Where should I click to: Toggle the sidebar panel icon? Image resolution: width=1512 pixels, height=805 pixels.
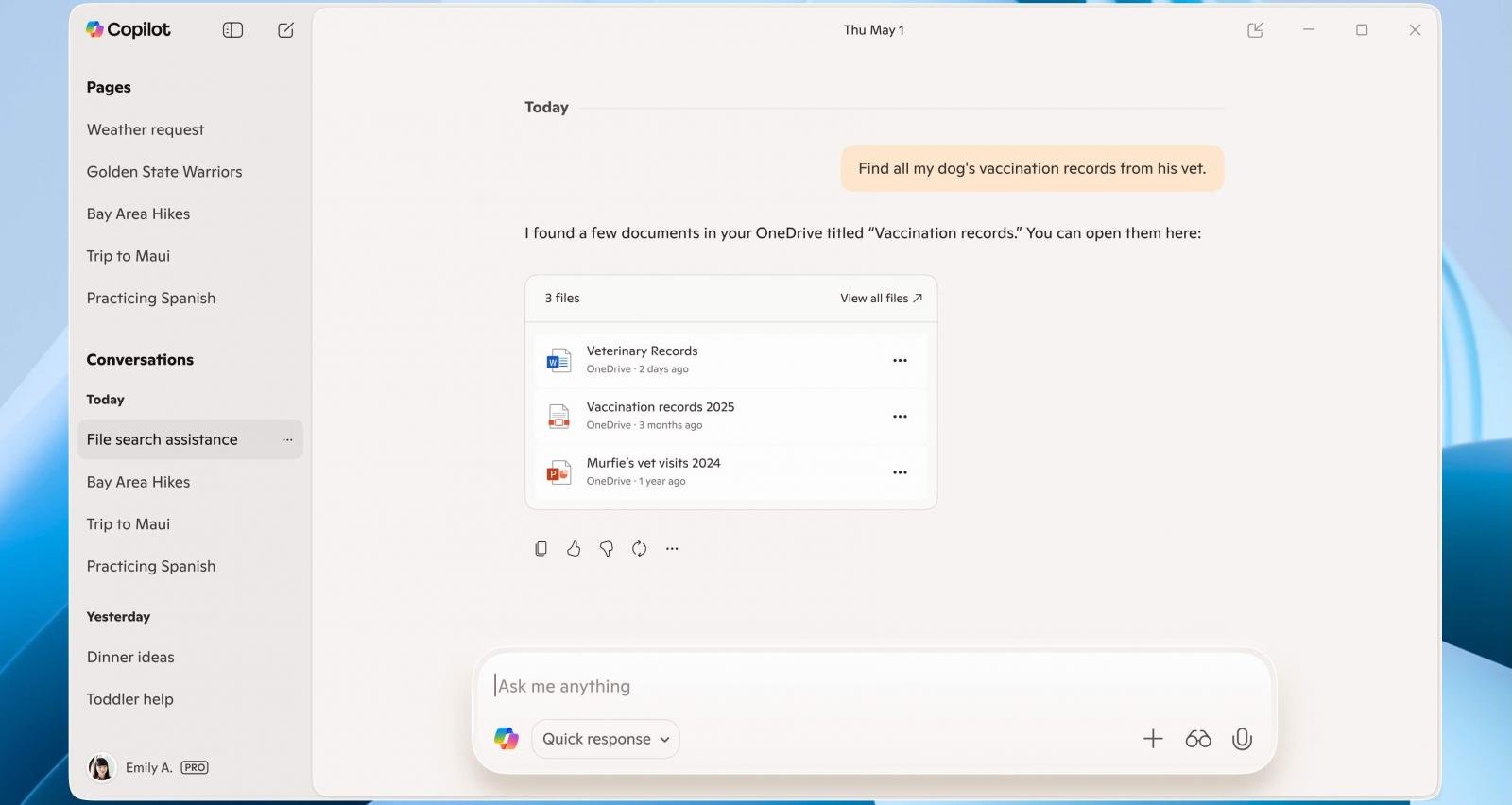(x=232, y=30)
